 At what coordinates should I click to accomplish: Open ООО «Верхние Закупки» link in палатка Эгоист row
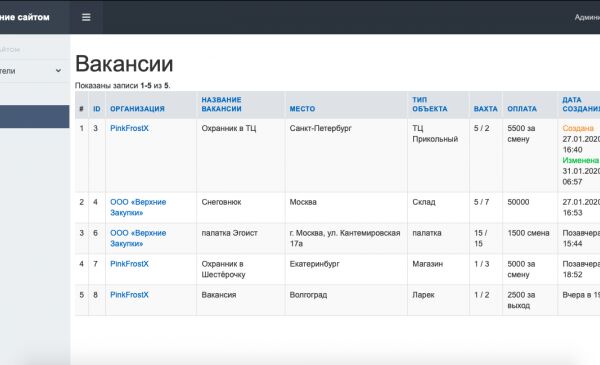pos(138,238)
